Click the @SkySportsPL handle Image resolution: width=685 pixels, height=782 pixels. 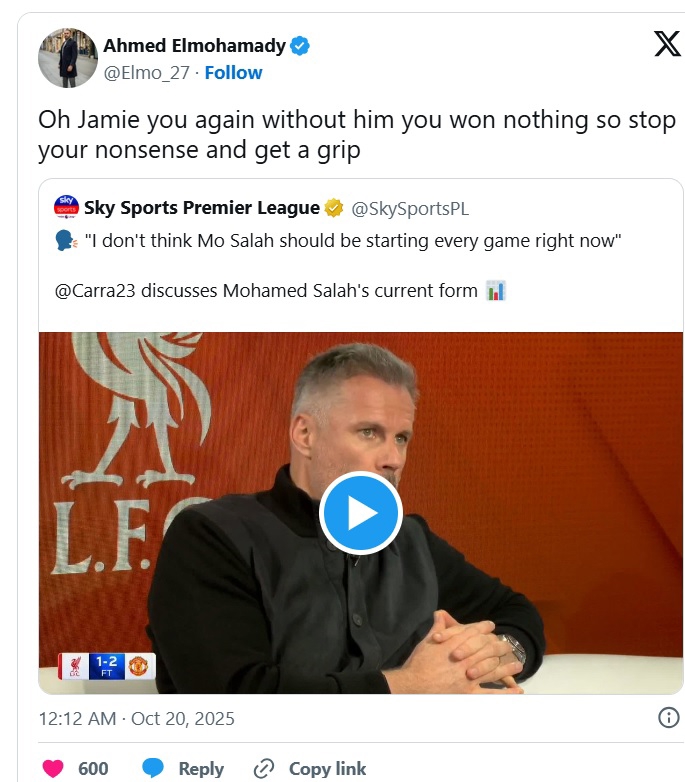(x=410, y=208)
